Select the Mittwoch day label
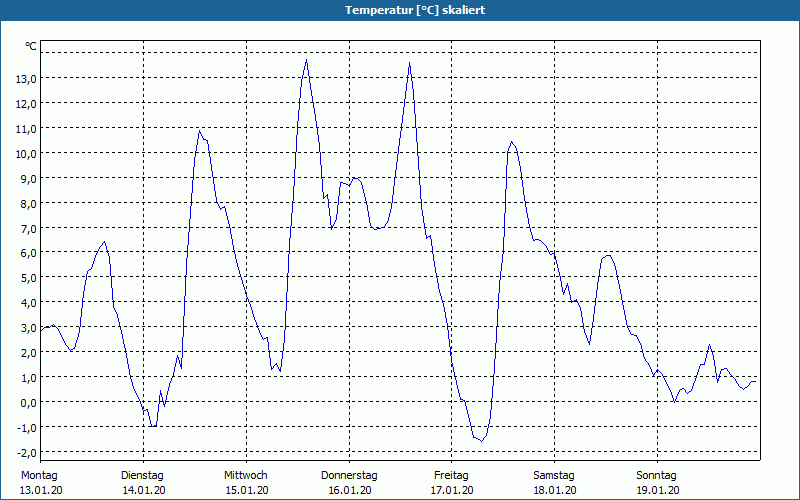 [x=246, y=476]
